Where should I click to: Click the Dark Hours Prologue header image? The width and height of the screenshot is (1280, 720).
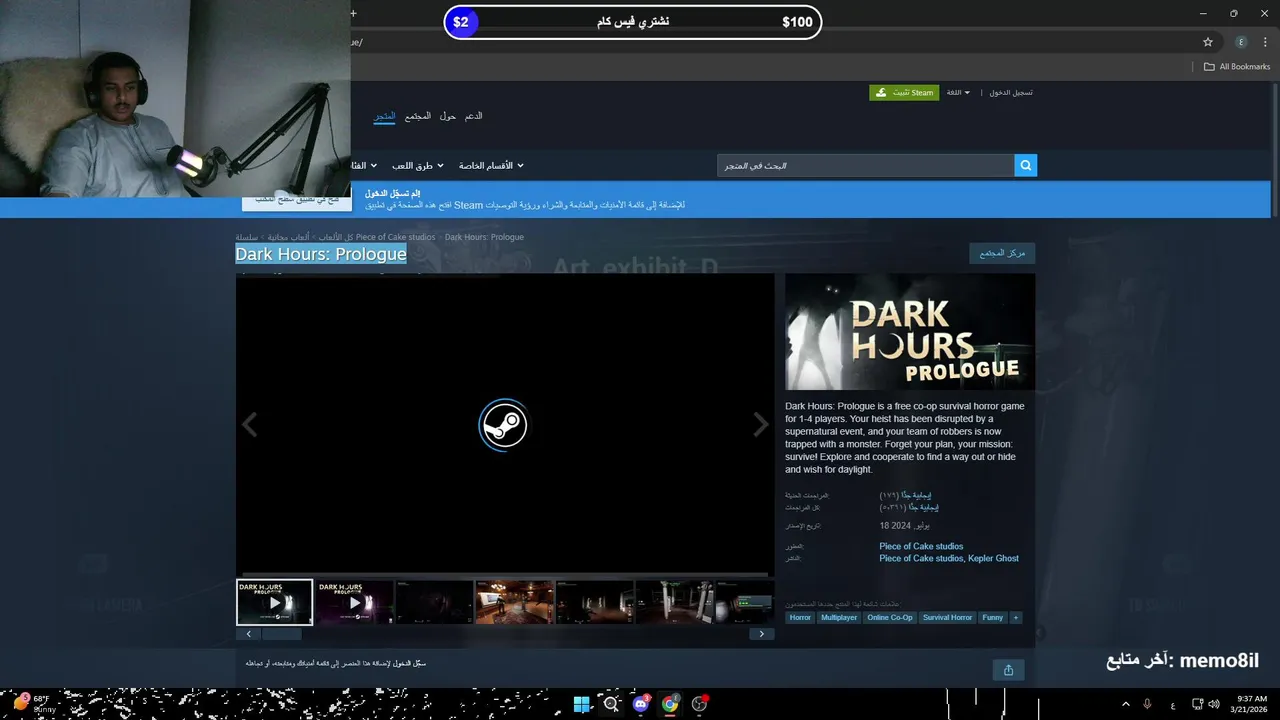(x=910, y=332)
